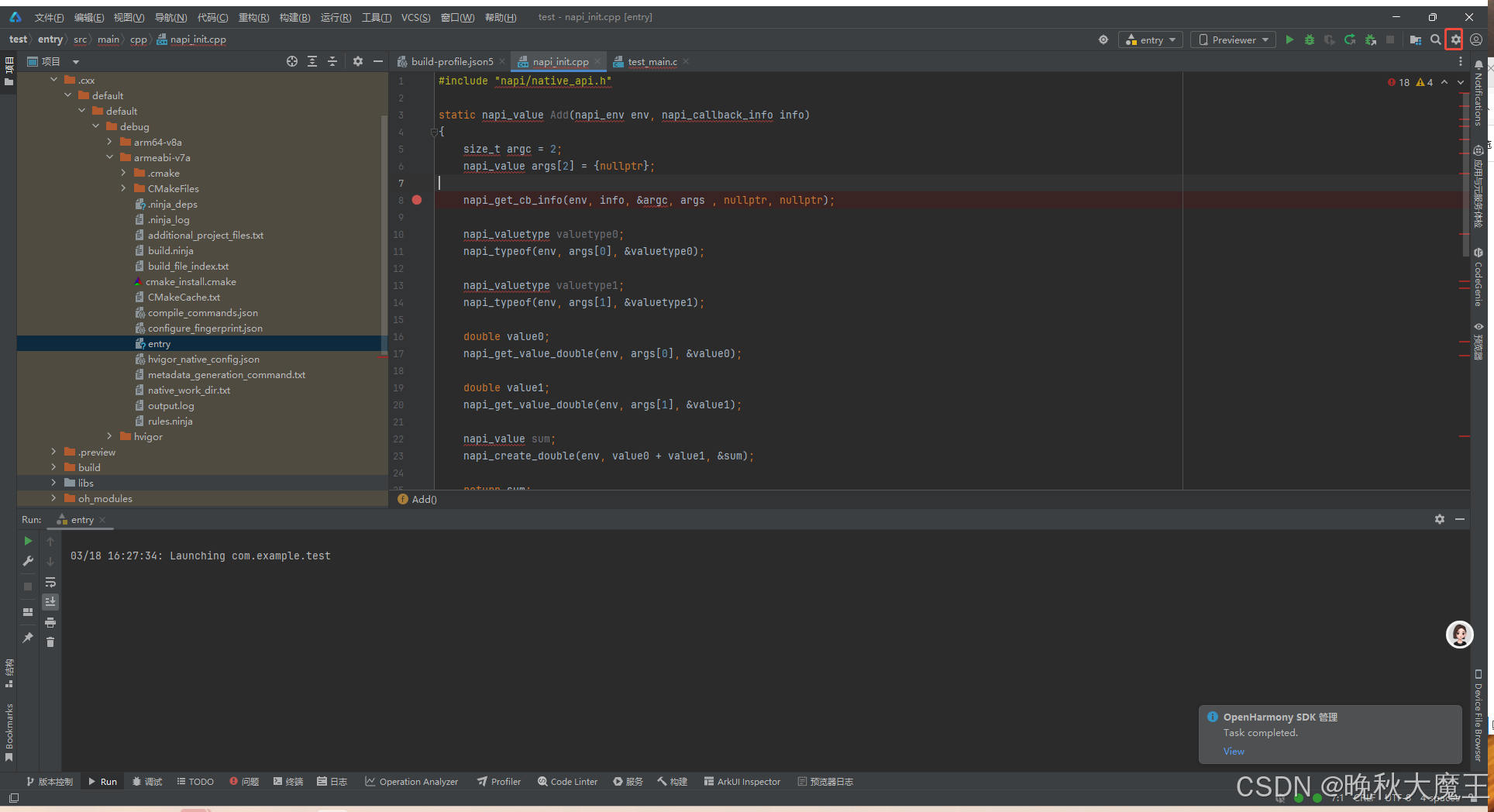
Task: Expand the hvigor folder
Action: (109, 436)
